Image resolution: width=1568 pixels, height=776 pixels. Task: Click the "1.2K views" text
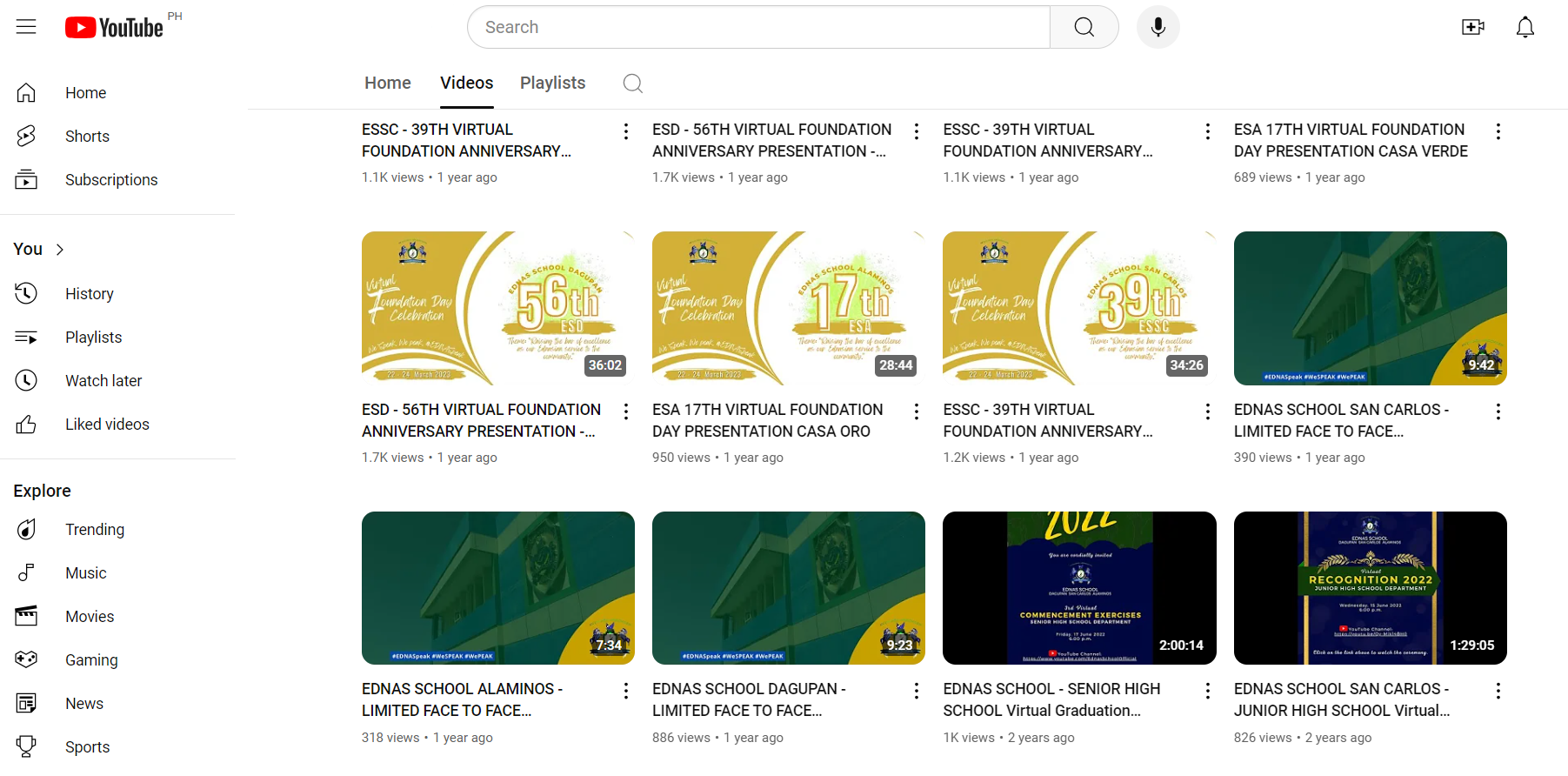[974, 458]
